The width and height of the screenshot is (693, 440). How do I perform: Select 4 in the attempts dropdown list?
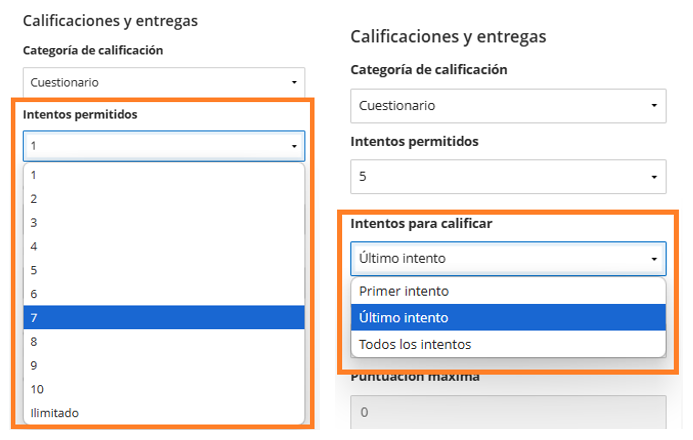pos(163,246)
